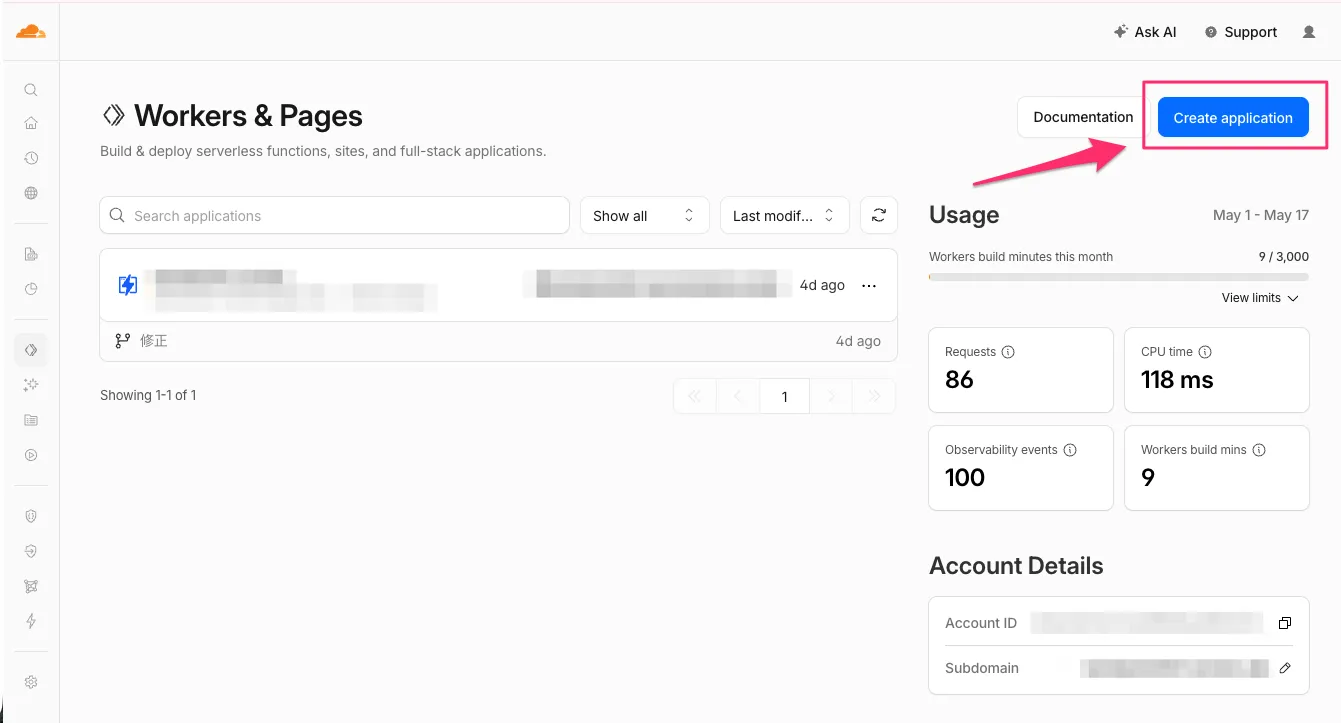Open sidebar search magnifier icon
This screenshot has width=1341, height=723.
[31, 90]
